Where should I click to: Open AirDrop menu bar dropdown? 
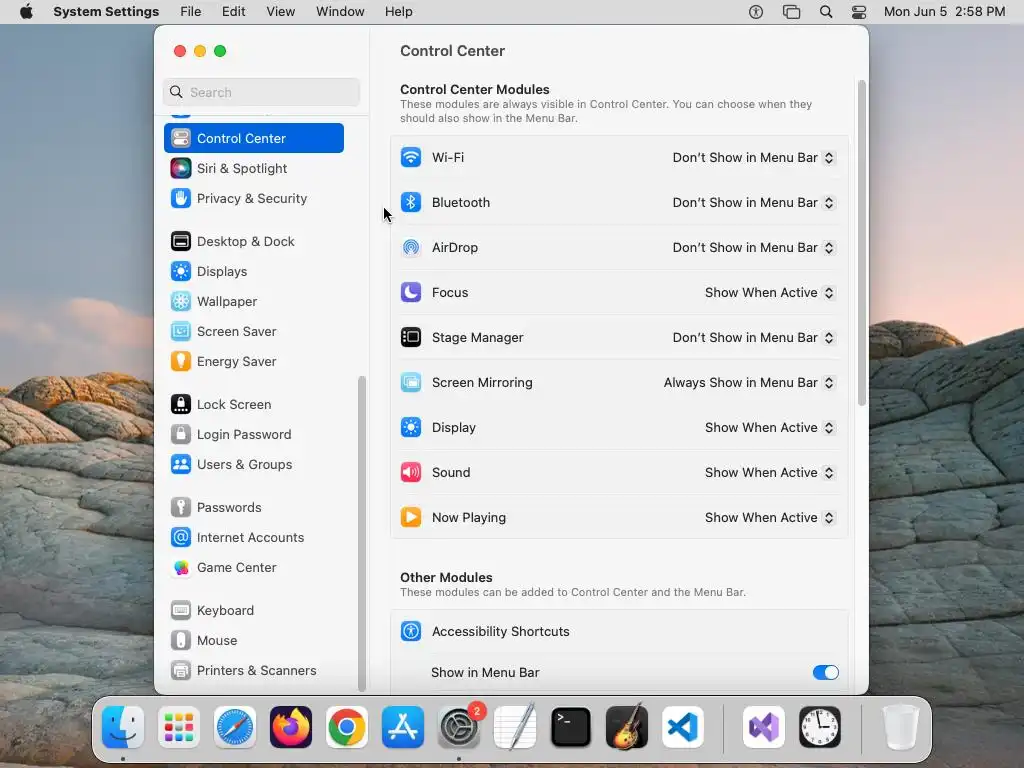click(x=754, y=248)
